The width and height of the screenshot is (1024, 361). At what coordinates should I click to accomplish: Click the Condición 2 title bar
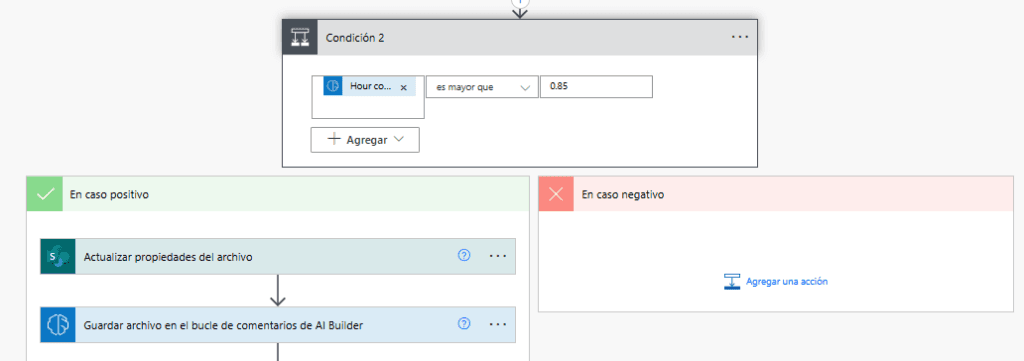[520, 37]
